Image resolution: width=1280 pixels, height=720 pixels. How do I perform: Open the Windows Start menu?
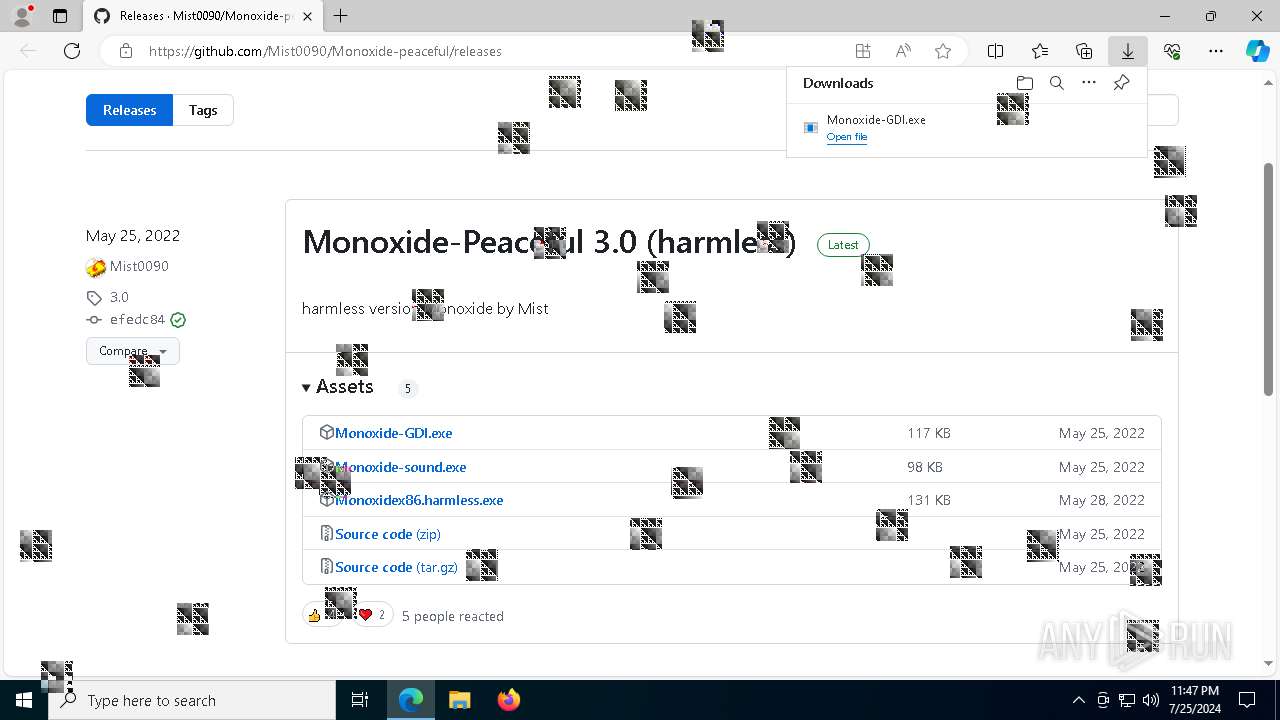(24, 700)
